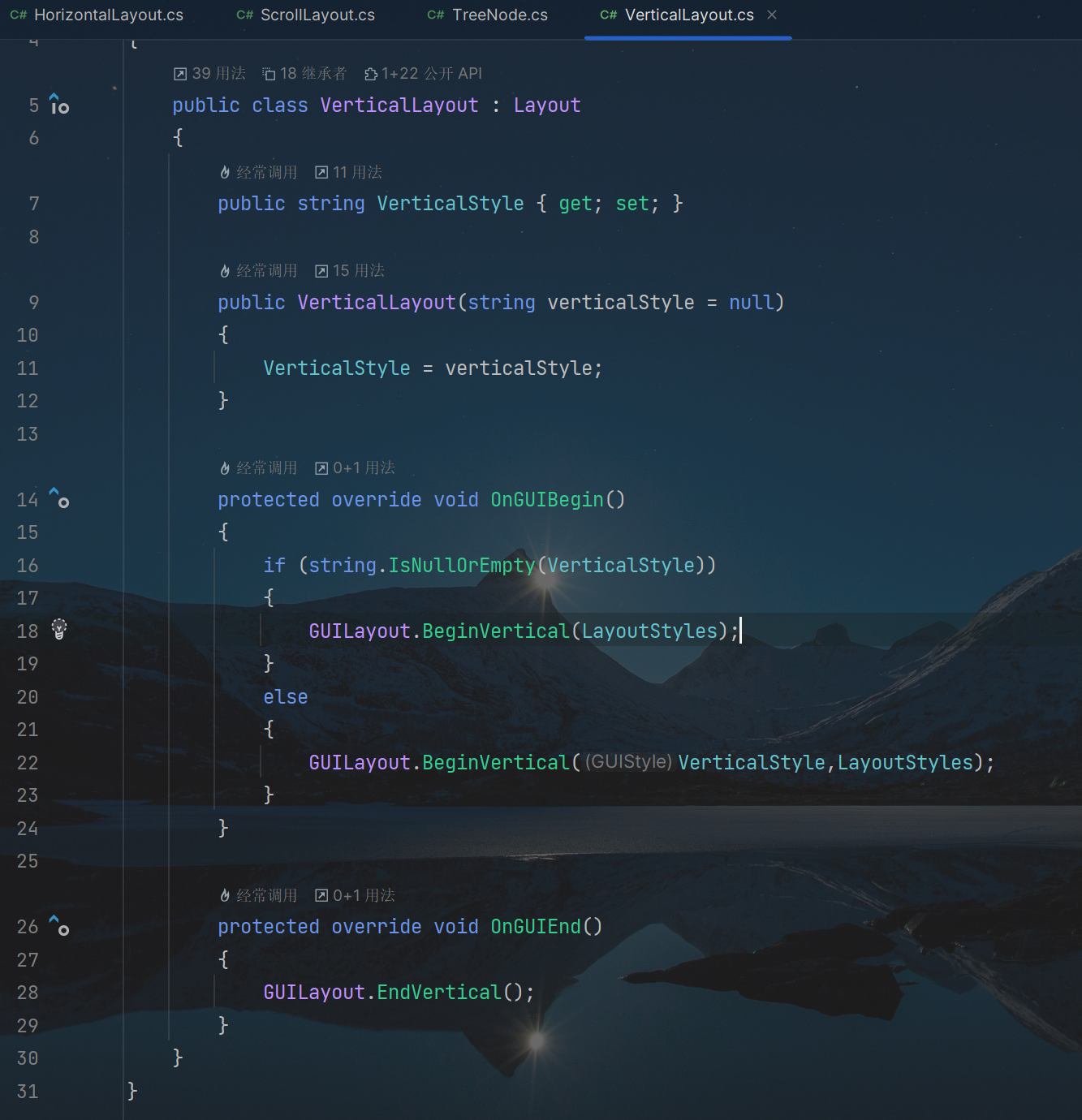
Task: Open the inheritance gutter icon on line 5
Action: click(x=59, y=104)
